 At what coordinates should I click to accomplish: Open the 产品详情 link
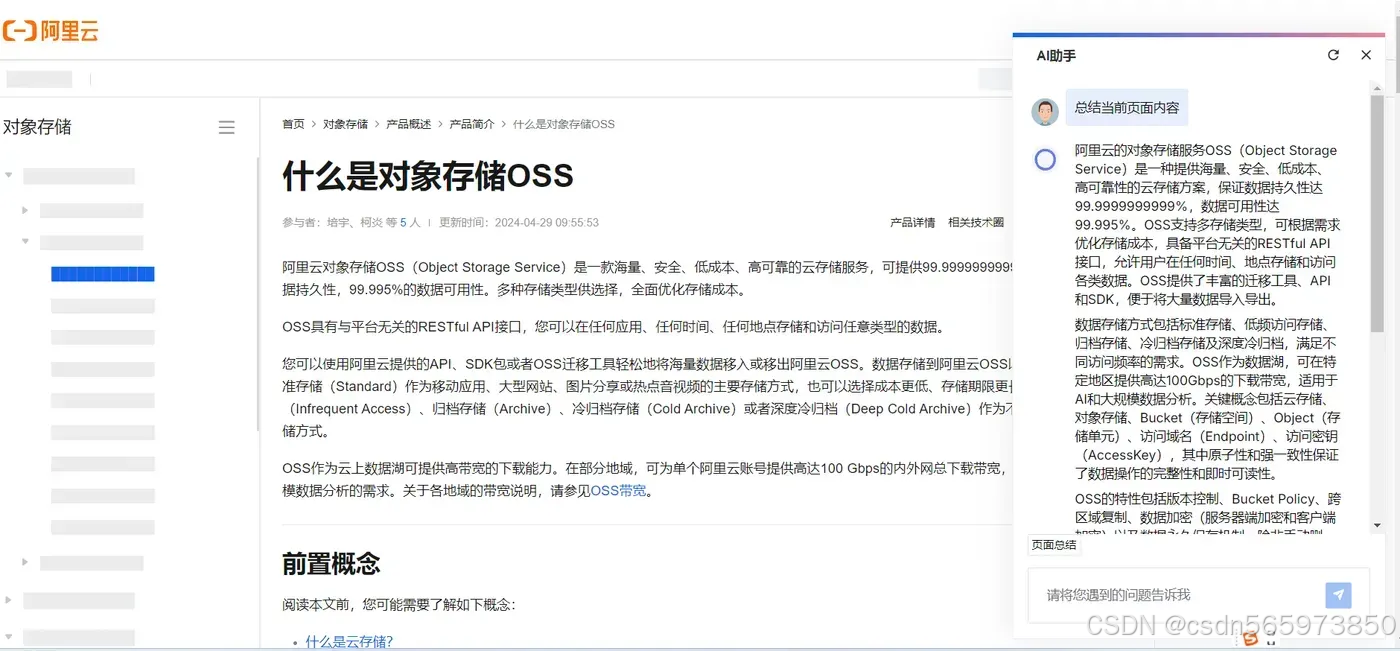(912, 223)
